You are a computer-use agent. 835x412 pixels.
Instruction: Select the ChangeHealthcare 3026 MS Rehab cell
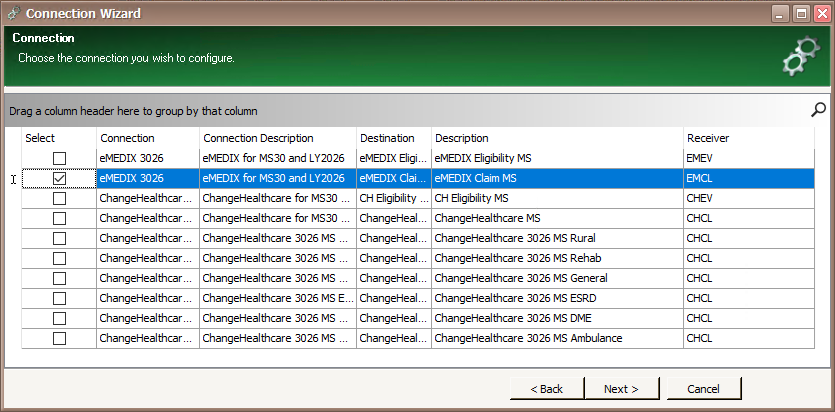coord(558,258)
